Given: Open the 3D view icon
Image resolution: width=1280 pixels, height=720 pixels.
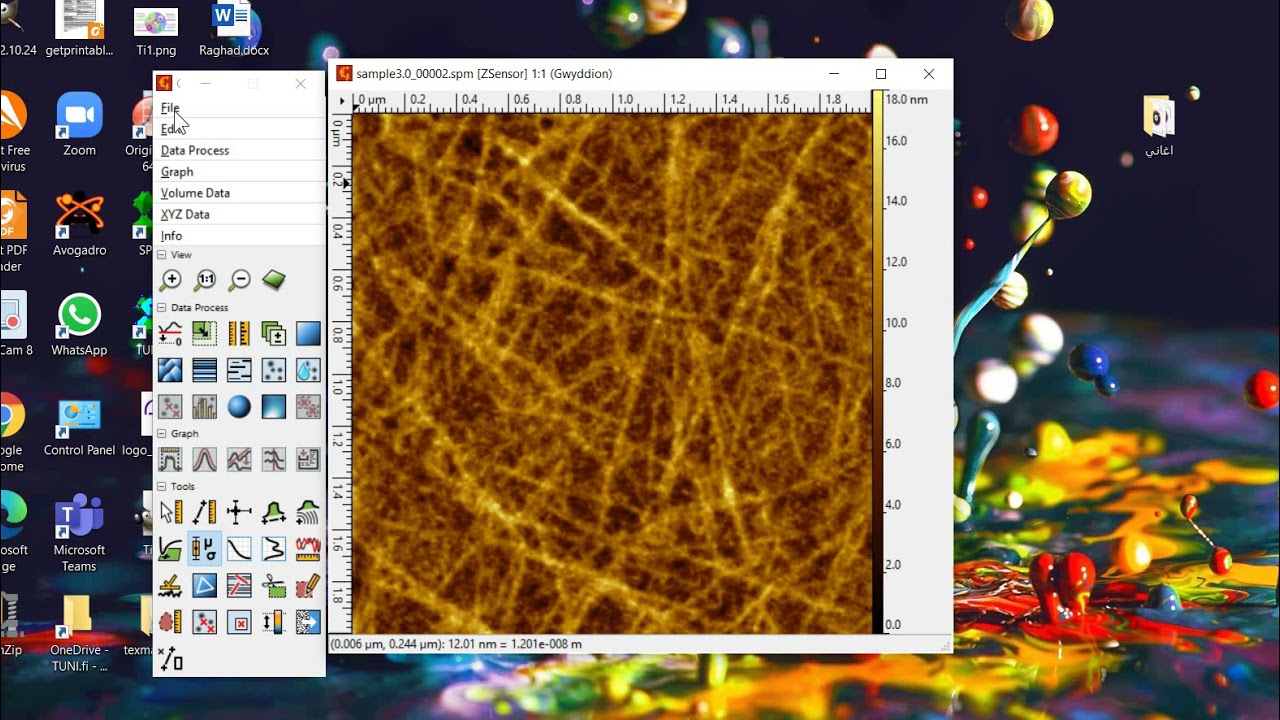Looking at the screenshot, I should click(x=274, y=281).
